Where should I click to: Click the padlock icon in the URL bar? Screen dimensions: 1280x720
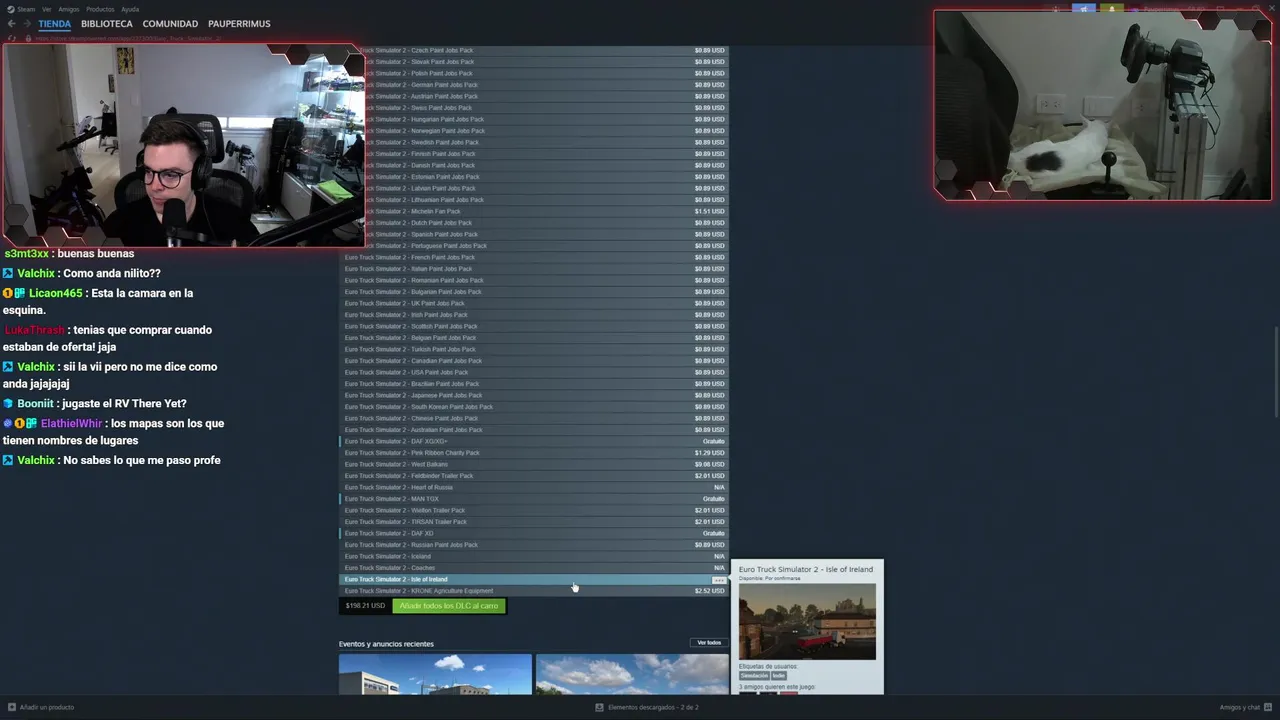click(29, 38)
